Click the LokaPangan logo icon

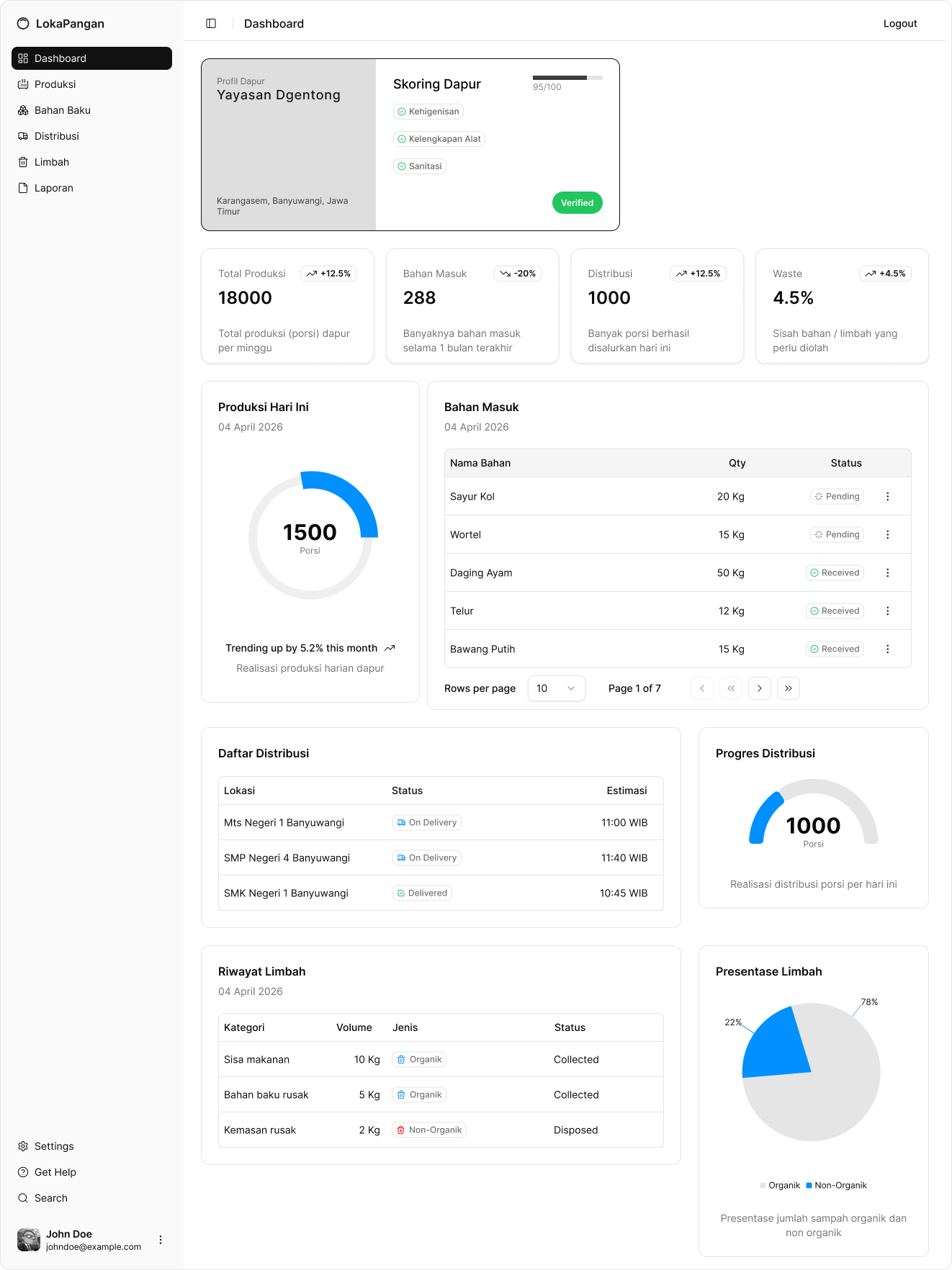tap(23, 24)
